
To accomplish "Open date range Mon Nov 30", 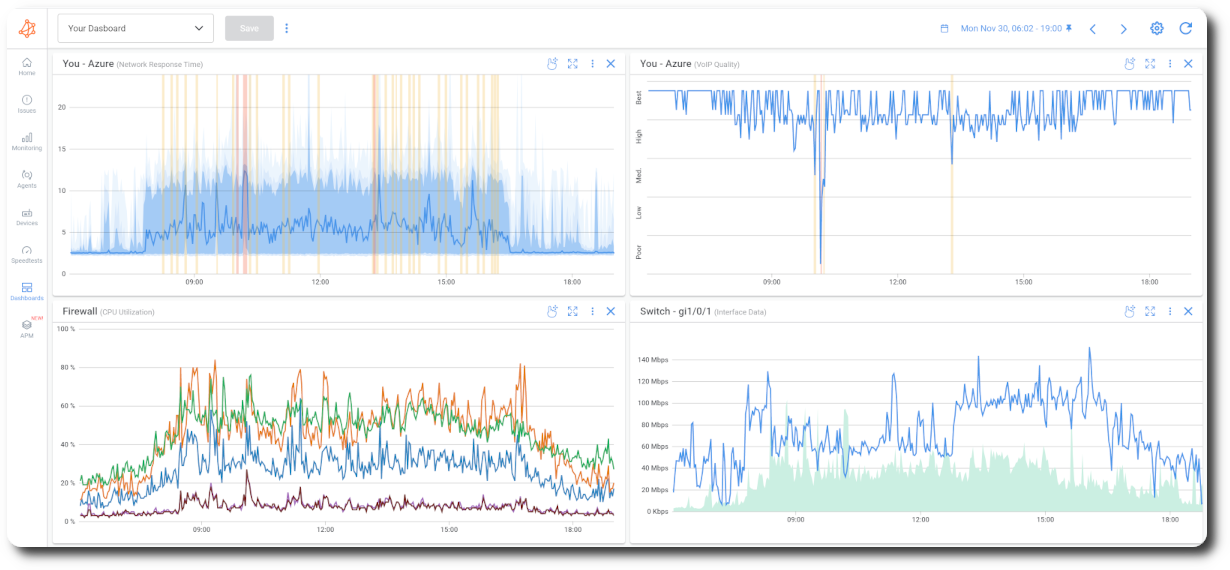I will point(1011,29).
